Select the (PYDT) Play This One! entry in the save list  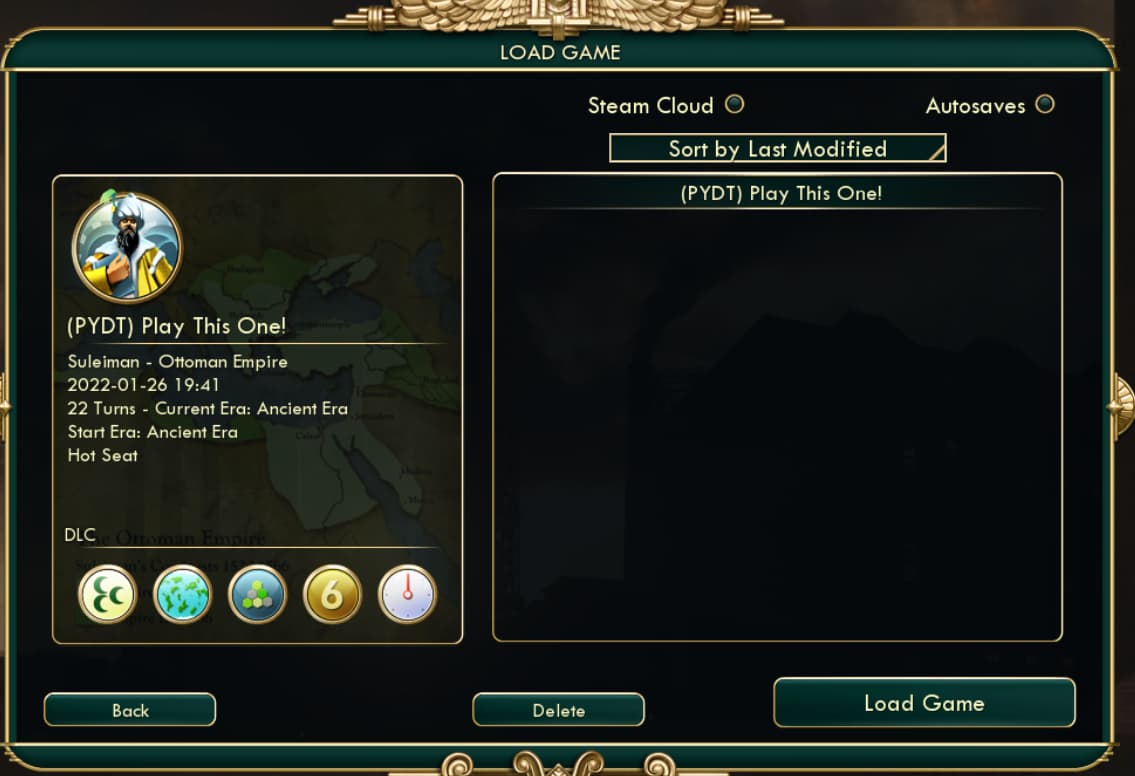[x=780, y=193]
